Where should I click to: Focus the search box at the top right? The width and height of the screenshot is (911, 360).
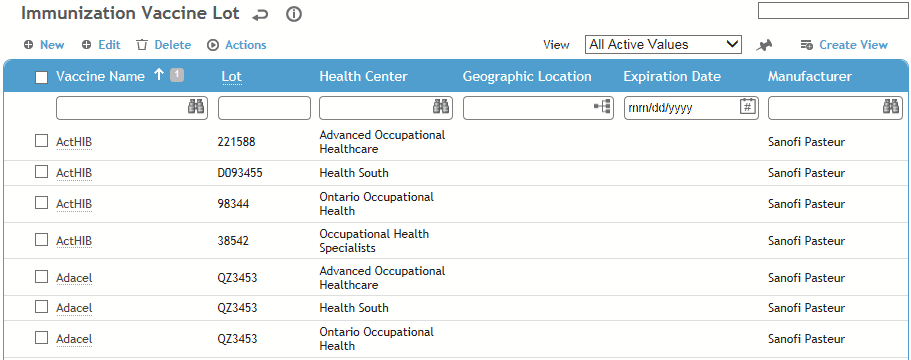[833, 10]
